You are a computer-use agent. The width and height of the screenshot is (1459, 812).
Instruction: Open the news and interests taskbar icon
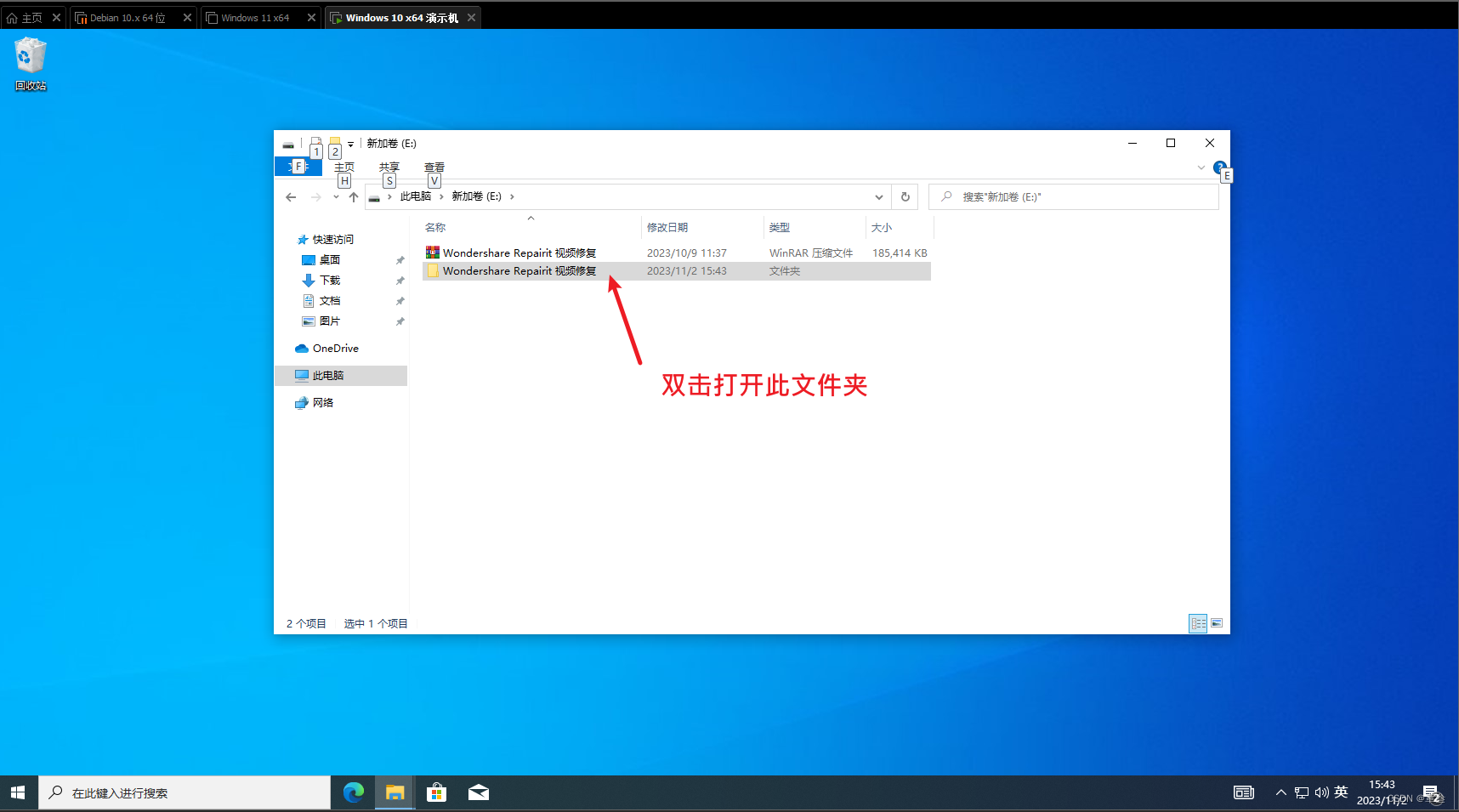click(x=1244, y=792)
